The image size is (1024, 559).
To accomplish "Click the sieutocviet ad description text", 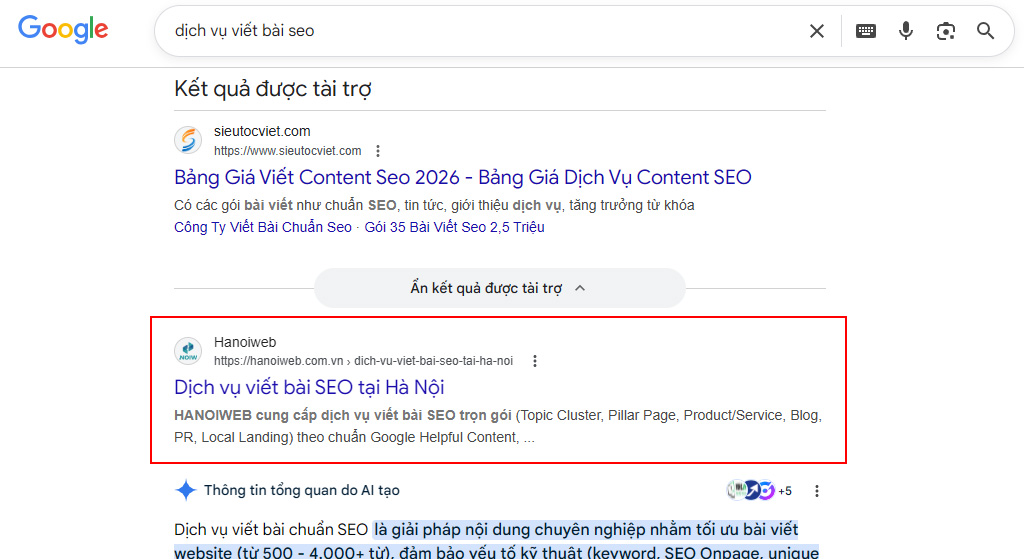I will point(434,205).
